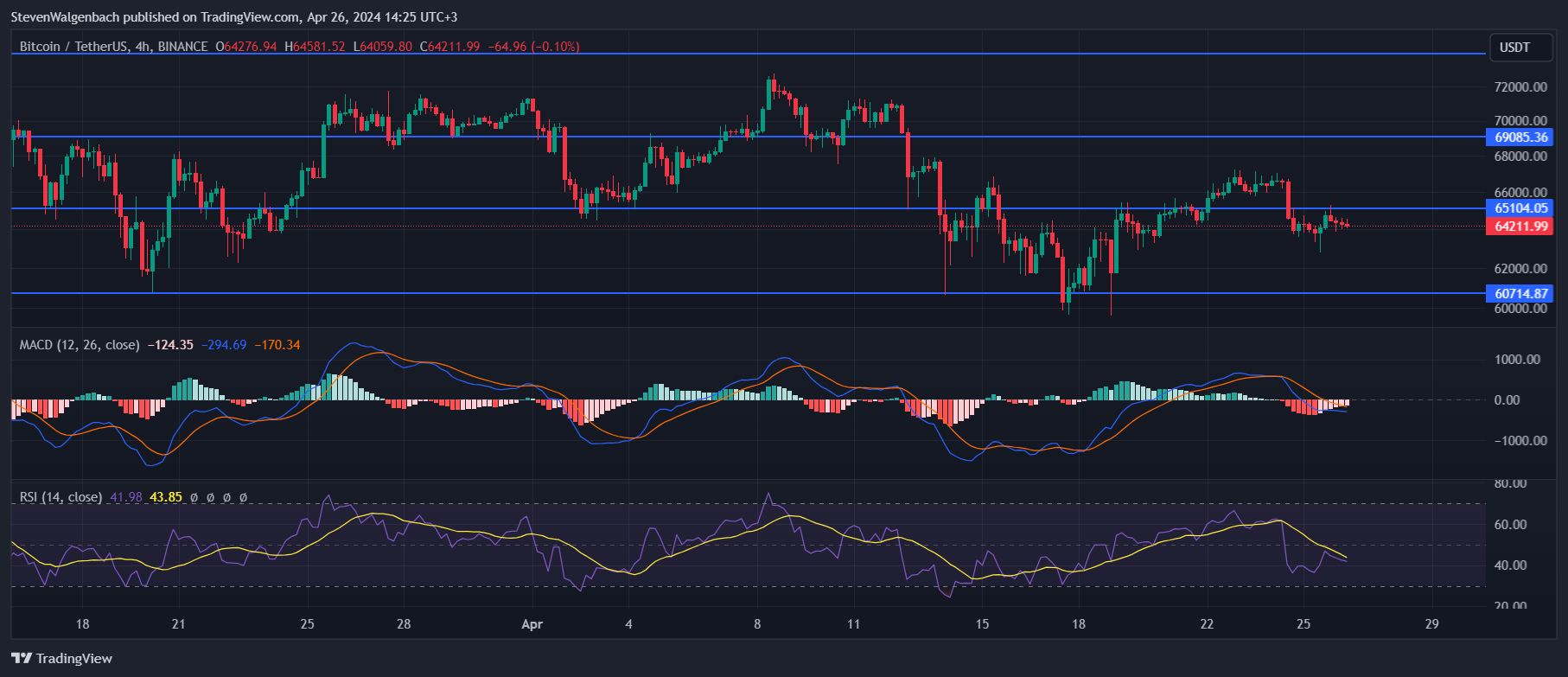
Task: Click the 22 date label on time axis
Action: 1207,623
